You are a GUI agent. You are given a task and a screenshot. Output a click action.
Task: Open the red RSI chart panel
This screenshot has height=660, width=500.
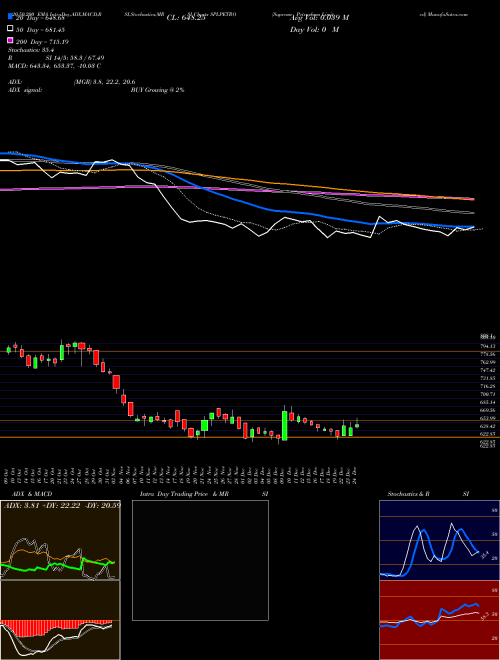coord(439,620)
